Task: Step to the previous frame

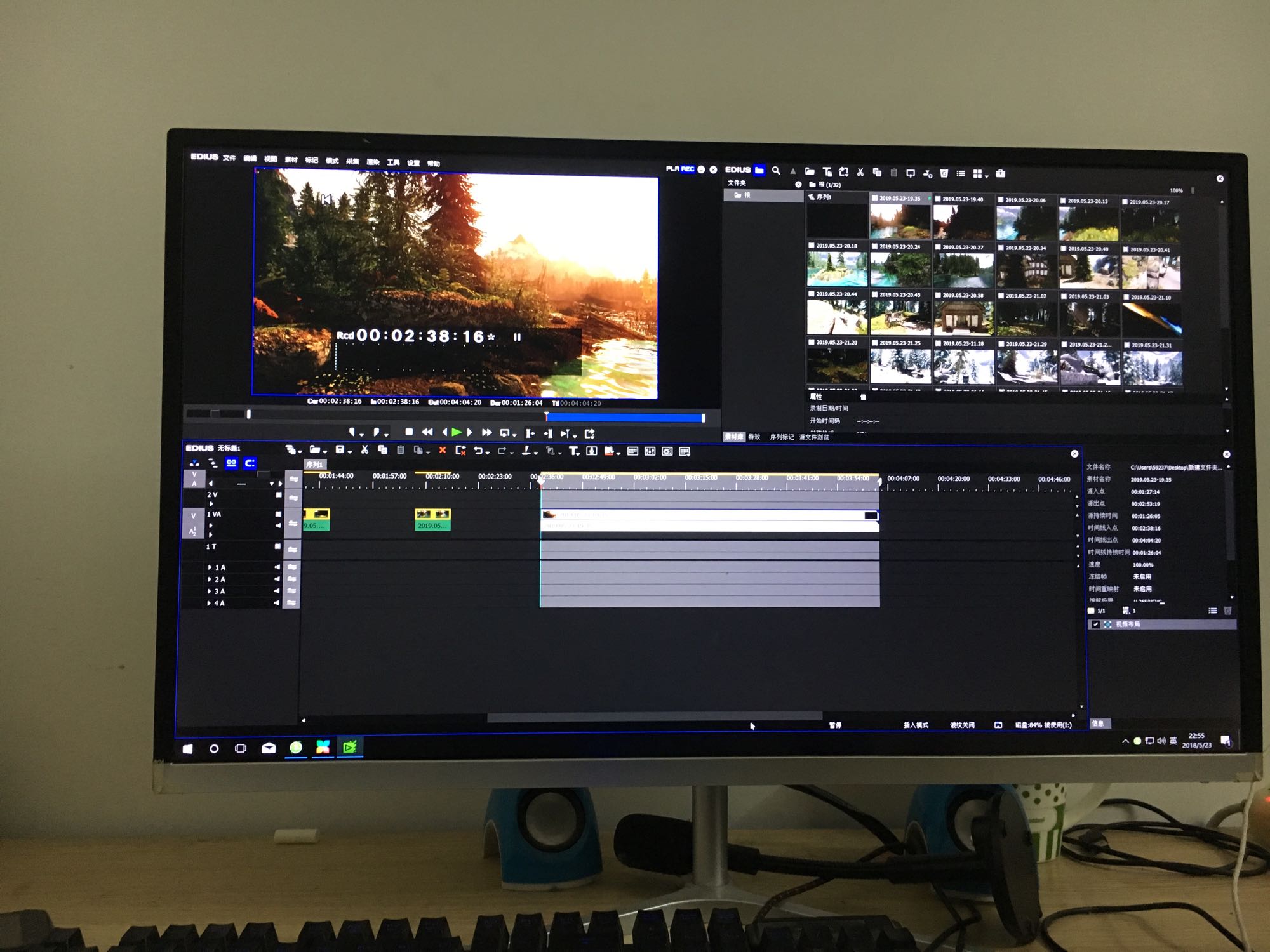Action: click(444, 432)
